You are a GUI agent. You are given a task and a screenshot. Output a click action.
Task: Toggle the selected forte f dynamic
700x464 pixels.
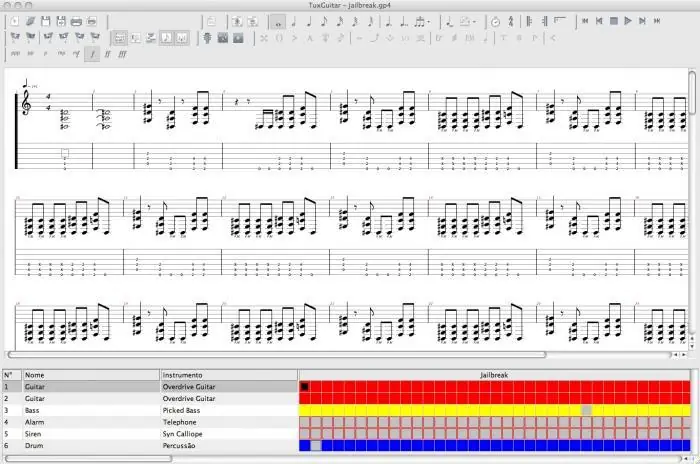(92, 54)
